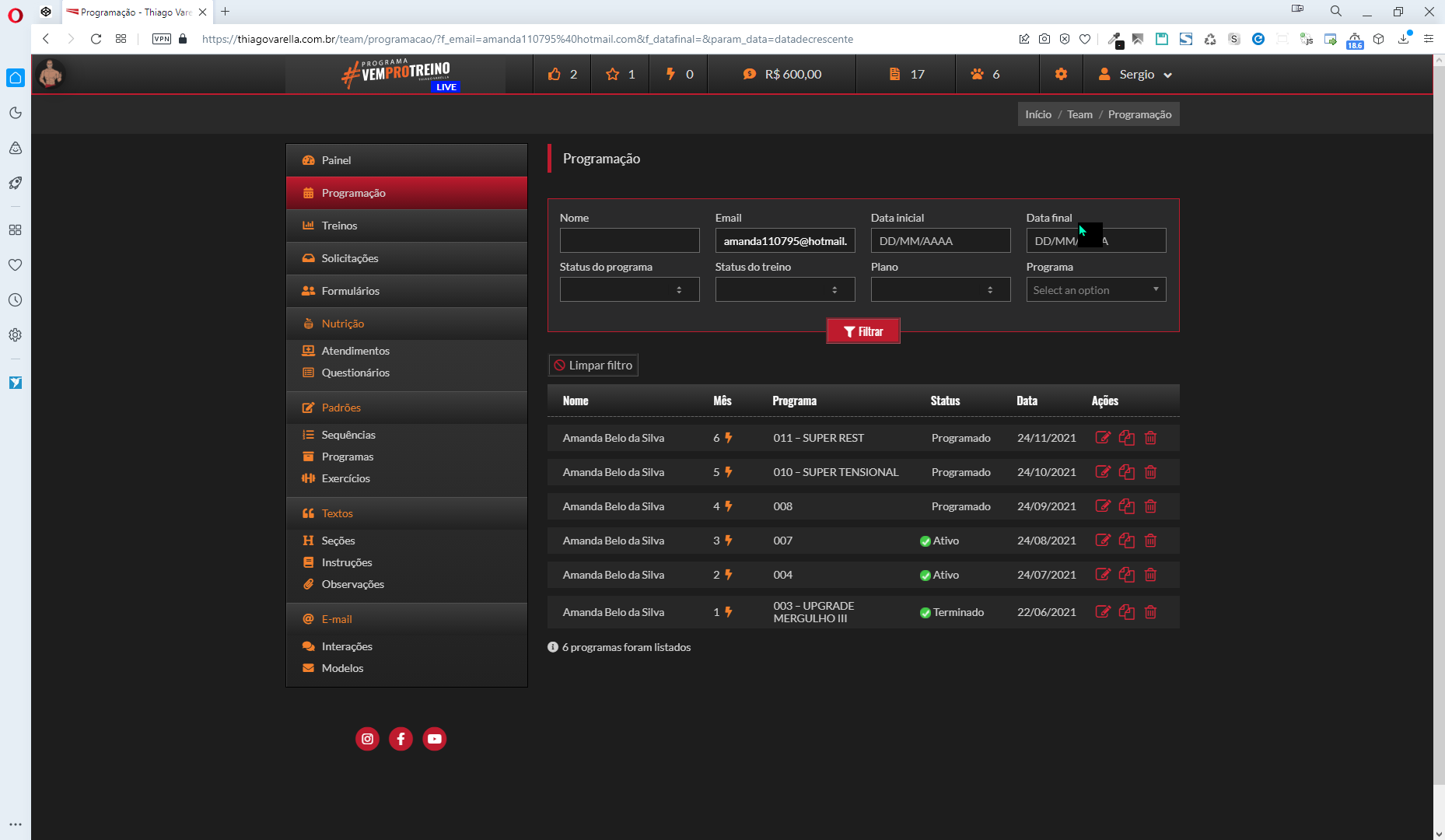Click the thumbs-up counter icon

pos(555,74)
